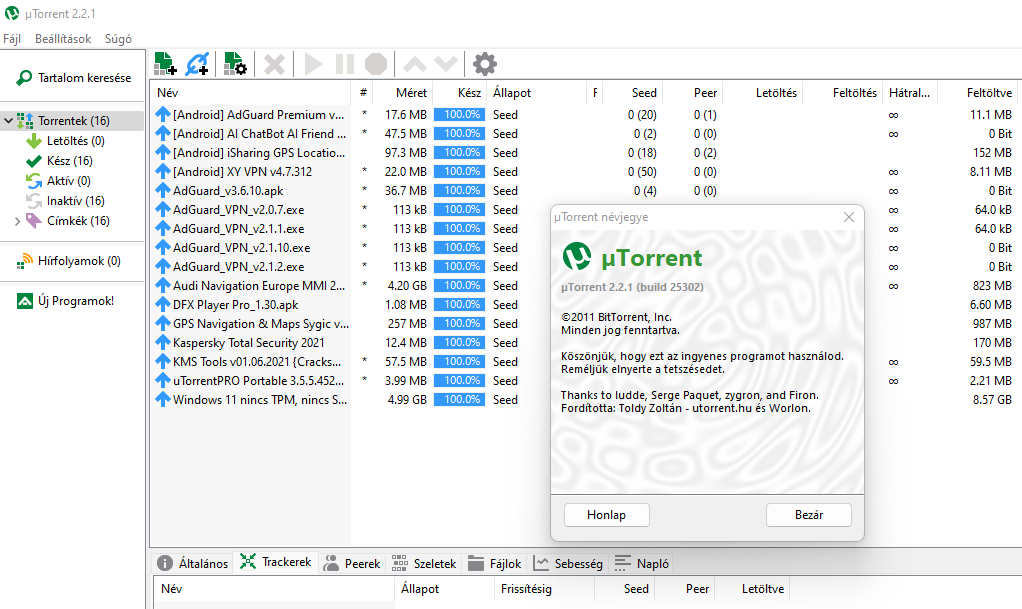Viewport: 1022px width, 609px height.
Task: Select Inaktív (16) in sidebar
Action: click(x=76, y=201)
